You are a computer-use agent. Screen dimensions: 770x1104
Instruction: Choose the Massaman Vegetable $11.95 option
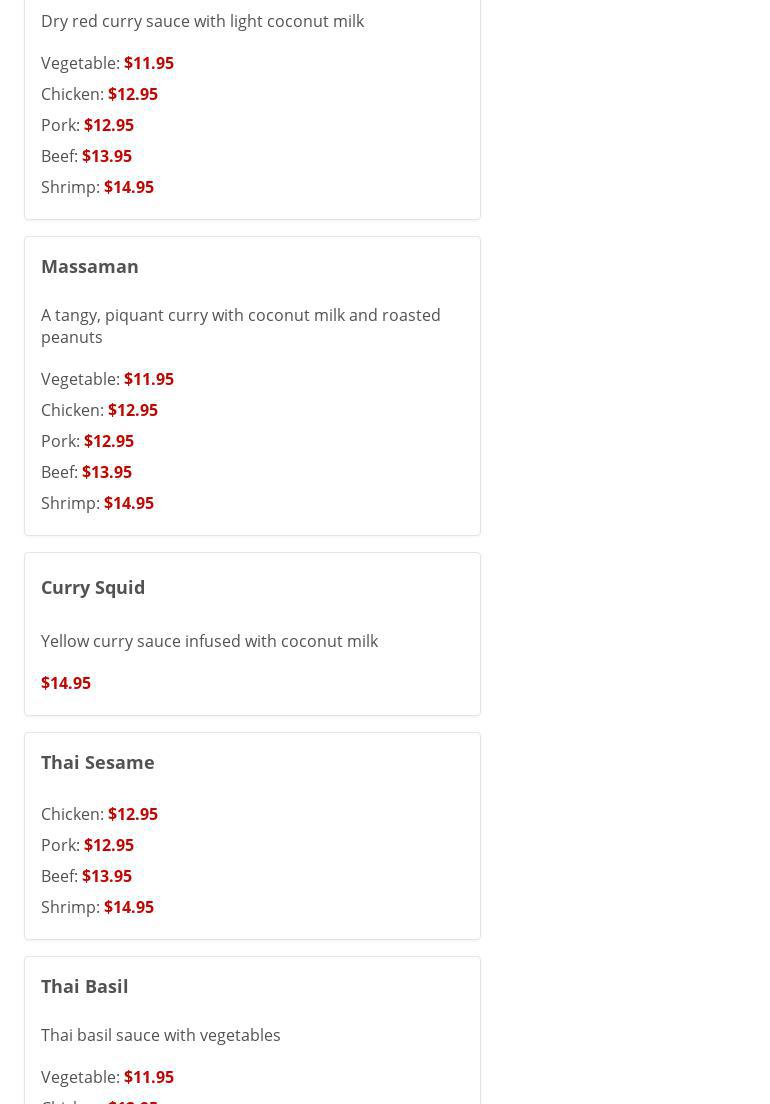[x=148, y=379]
